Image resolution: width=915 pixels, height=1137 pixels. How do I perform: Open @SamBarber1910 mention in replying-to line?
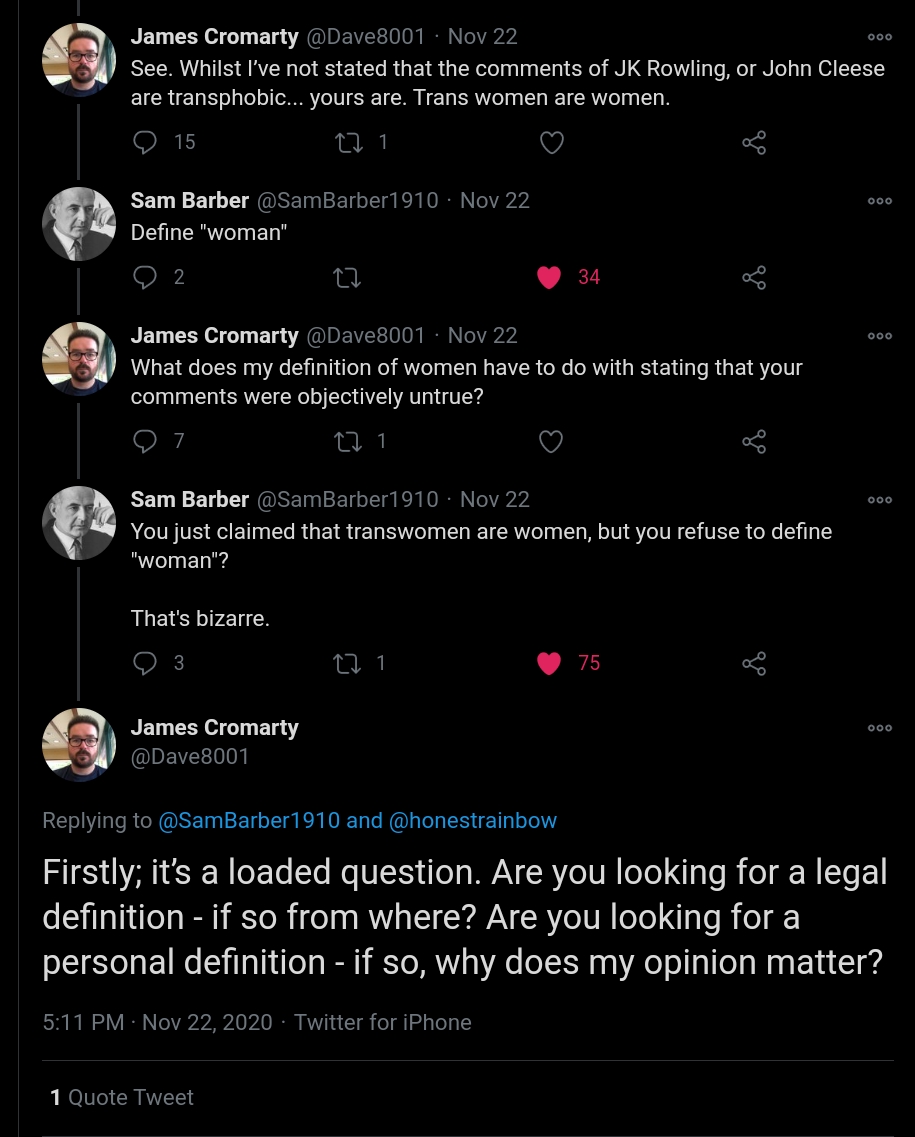tap(249, 821)
